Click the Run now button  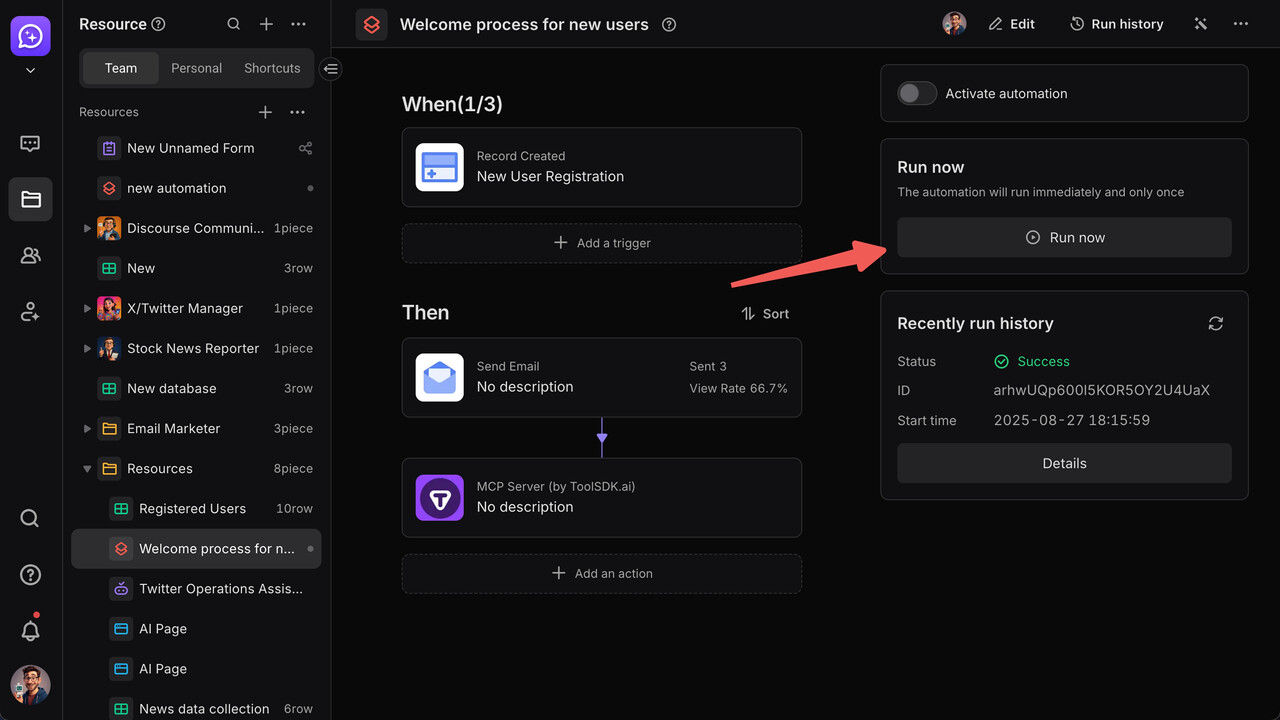1064,238
